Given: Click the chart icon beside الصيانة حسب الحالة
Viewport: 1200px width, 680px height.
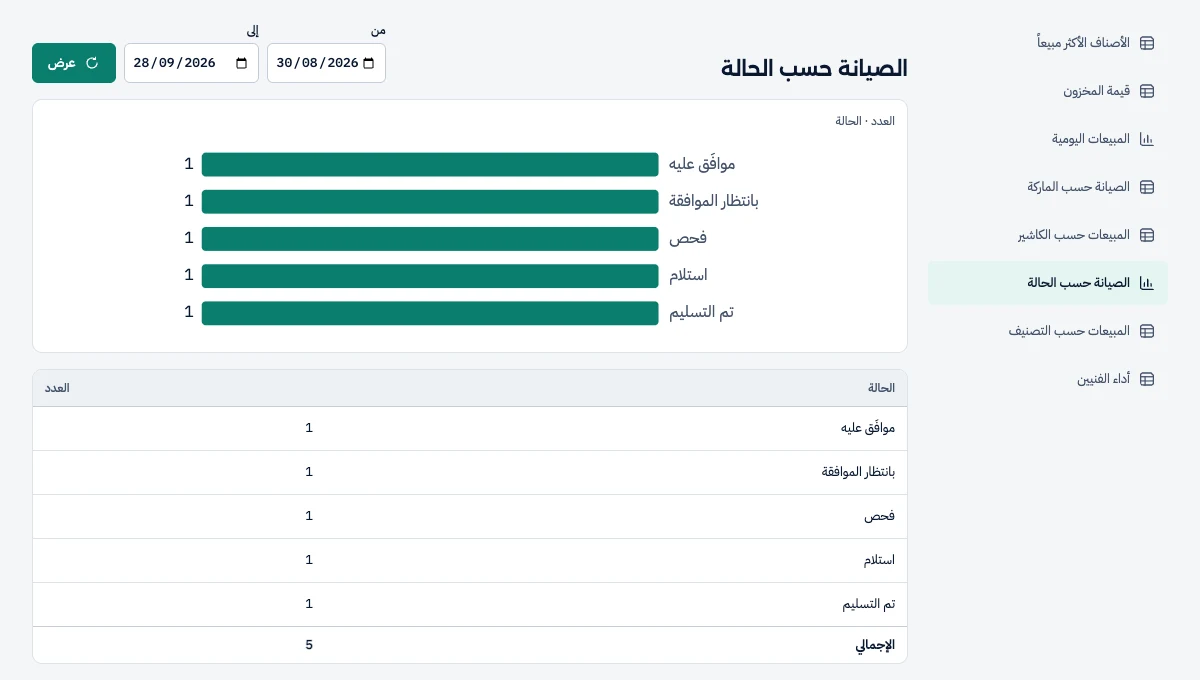Looking at the screenshot, I should pyautogui.click(x=1147, y=283).
